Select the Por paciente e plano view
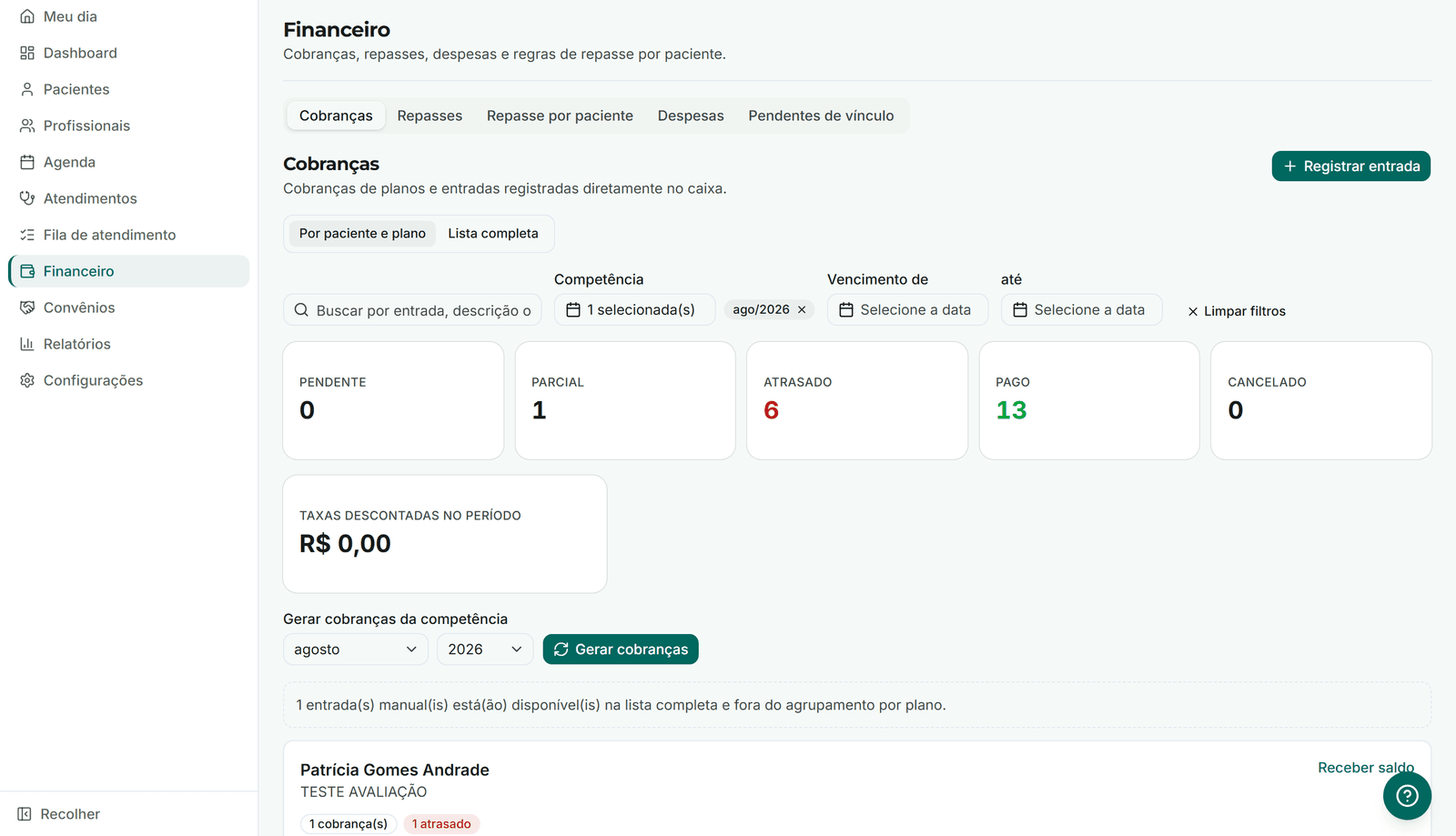Image resolution: width=1456 pixels, height=836 pixels. point(362,234)
